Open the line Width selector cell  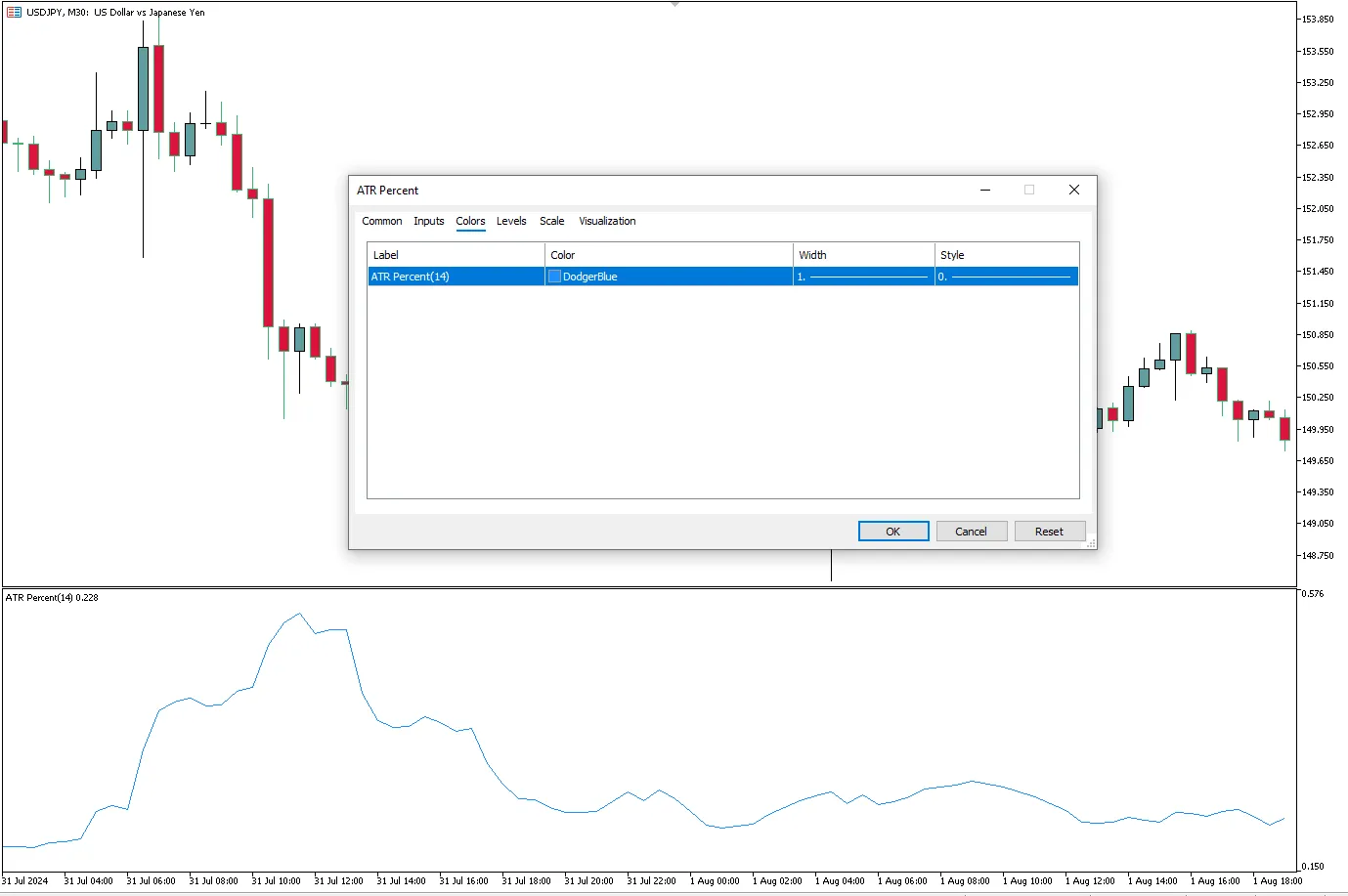(x=863, y=277)
